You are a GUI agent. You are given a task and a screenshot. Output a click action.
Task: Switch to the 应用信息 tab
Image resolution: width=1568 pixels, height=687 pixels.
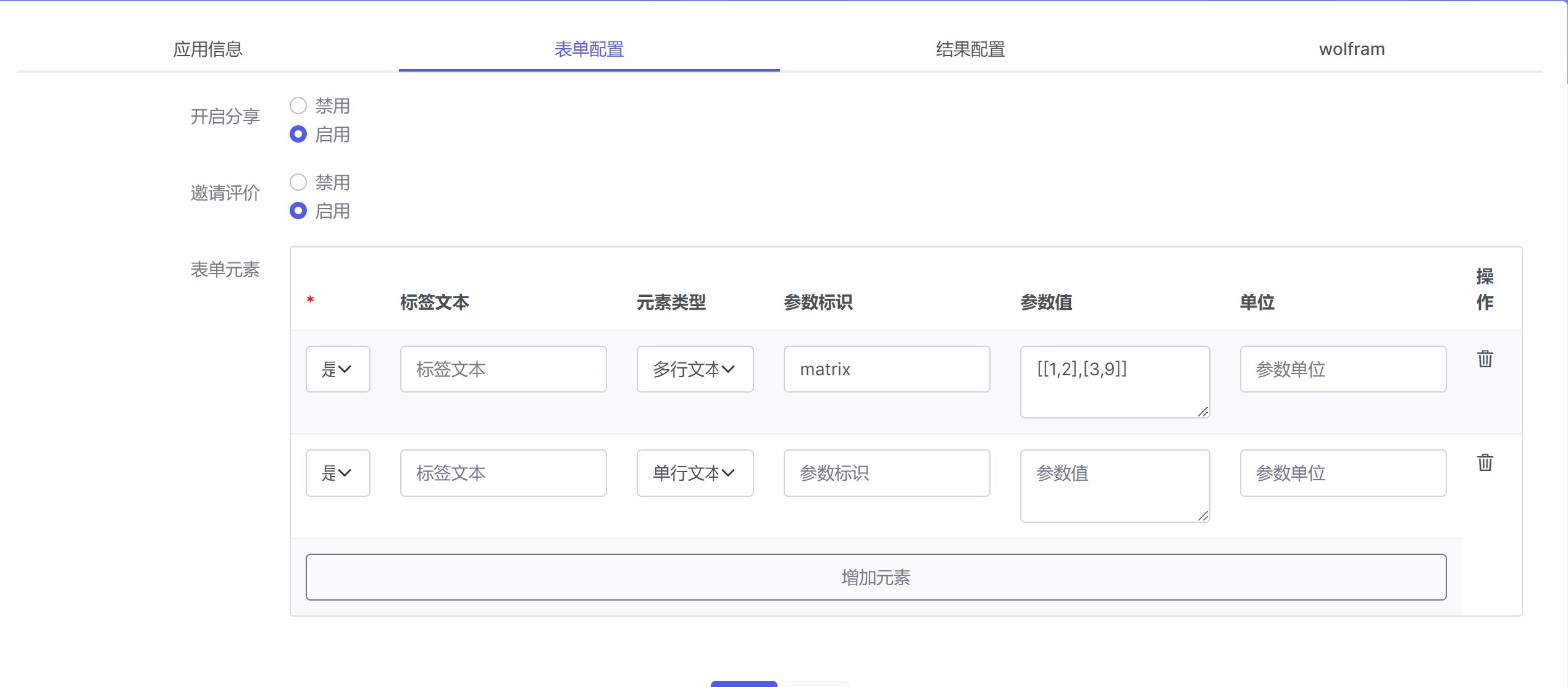pyautogui.click(x=208, y=49)
